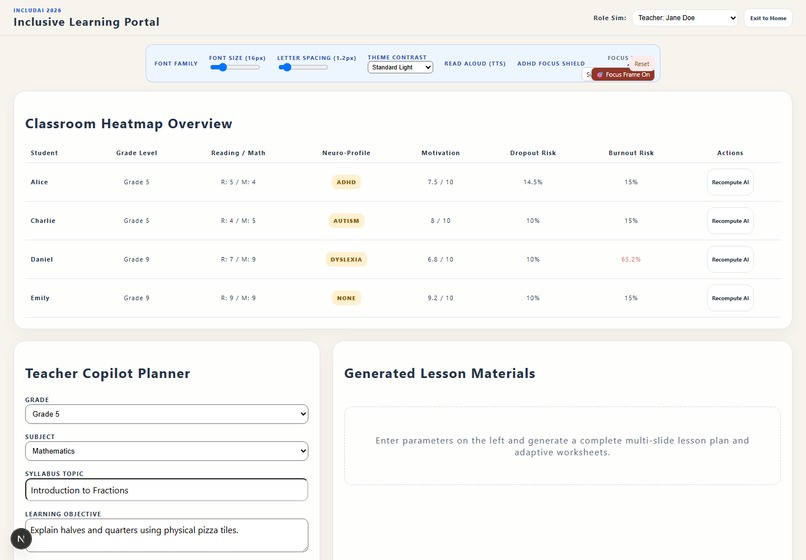The height and width of the screenshot is (560, 806).
Task: Adjust the Font Size slider
Action: point(234,67)
